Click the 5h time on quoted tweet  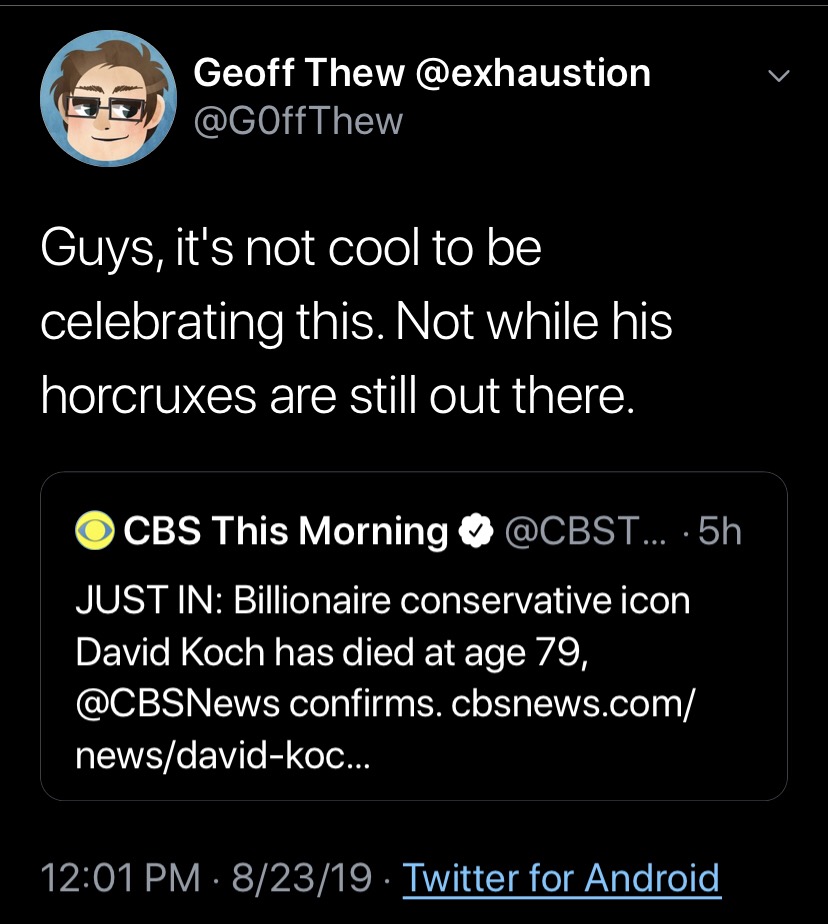click(x=720, y=531)
